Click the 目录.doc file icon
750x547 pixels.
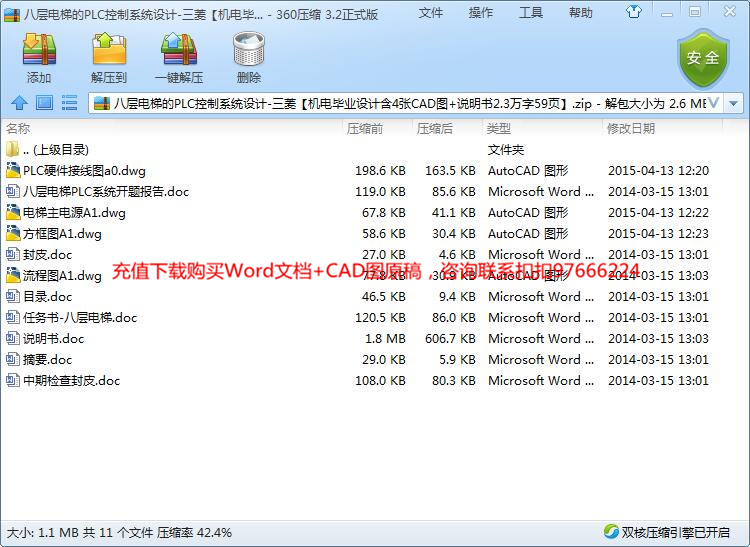tap(12, 296)
